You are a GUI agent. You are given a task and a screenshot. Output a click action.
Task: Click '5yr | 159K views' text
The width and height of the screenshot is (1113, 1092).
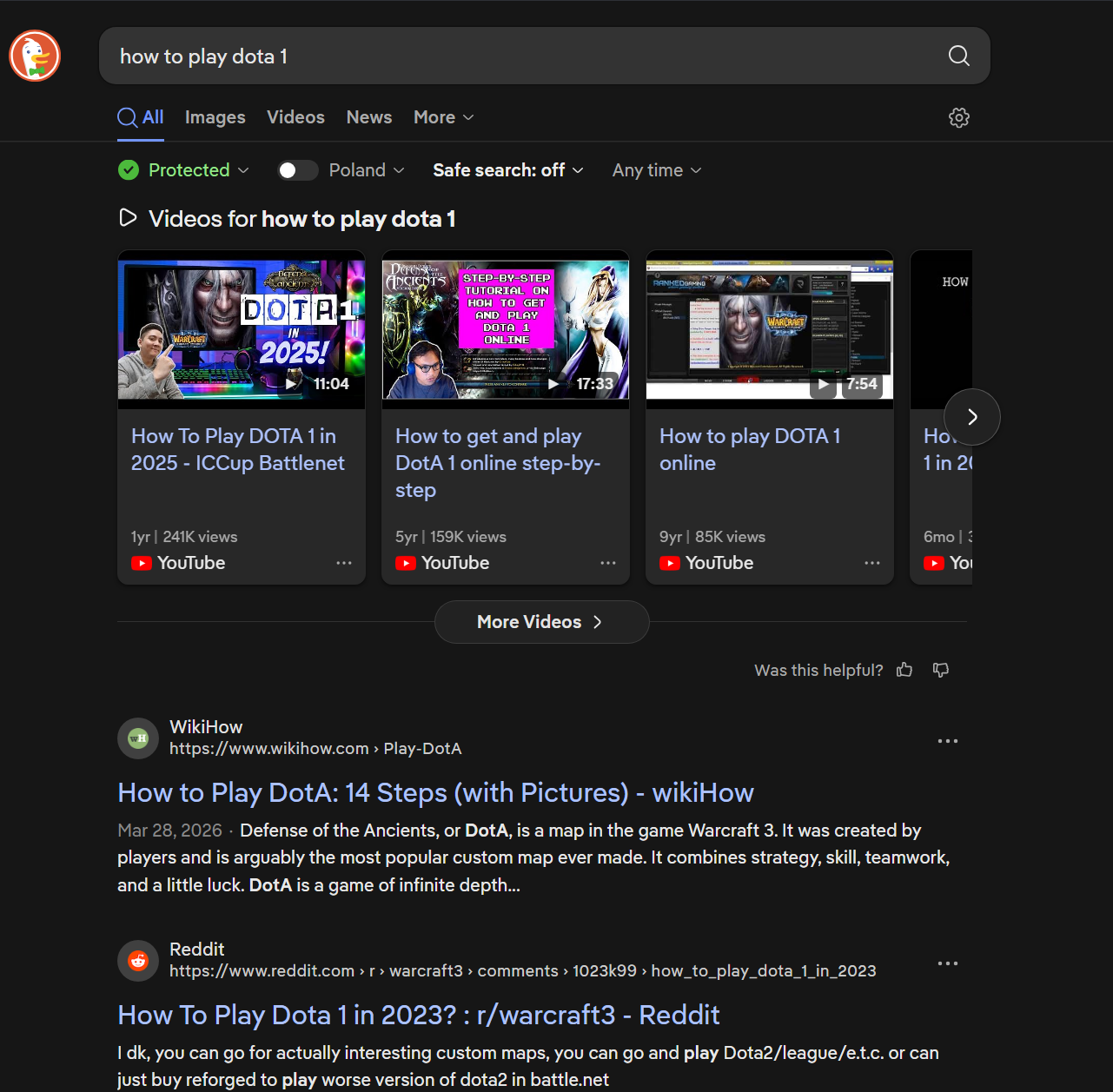click(x=451, y=537)
